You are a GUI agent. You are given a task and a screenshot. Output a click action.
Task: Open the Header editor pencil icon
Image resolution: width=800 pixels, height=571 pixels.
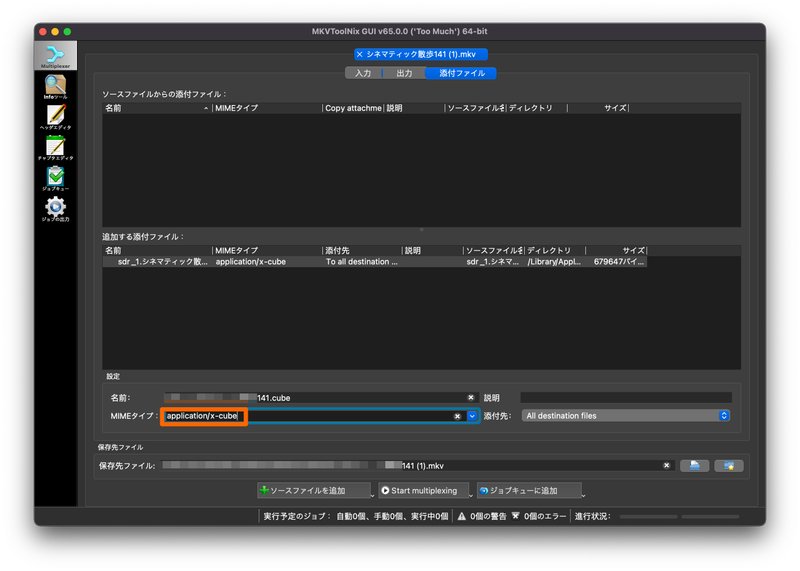pos(56,117)
